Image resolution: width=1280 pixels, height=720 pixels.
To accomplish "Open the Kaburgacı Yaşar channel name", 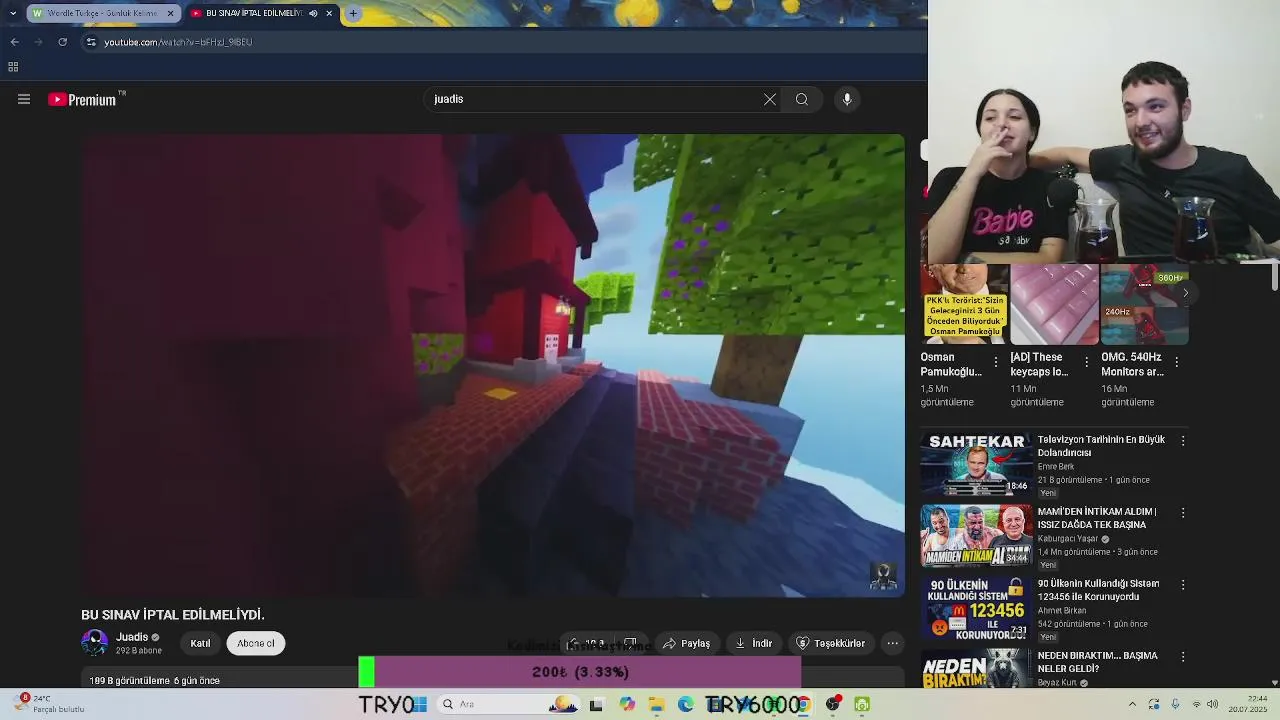I will (1068, 538).
